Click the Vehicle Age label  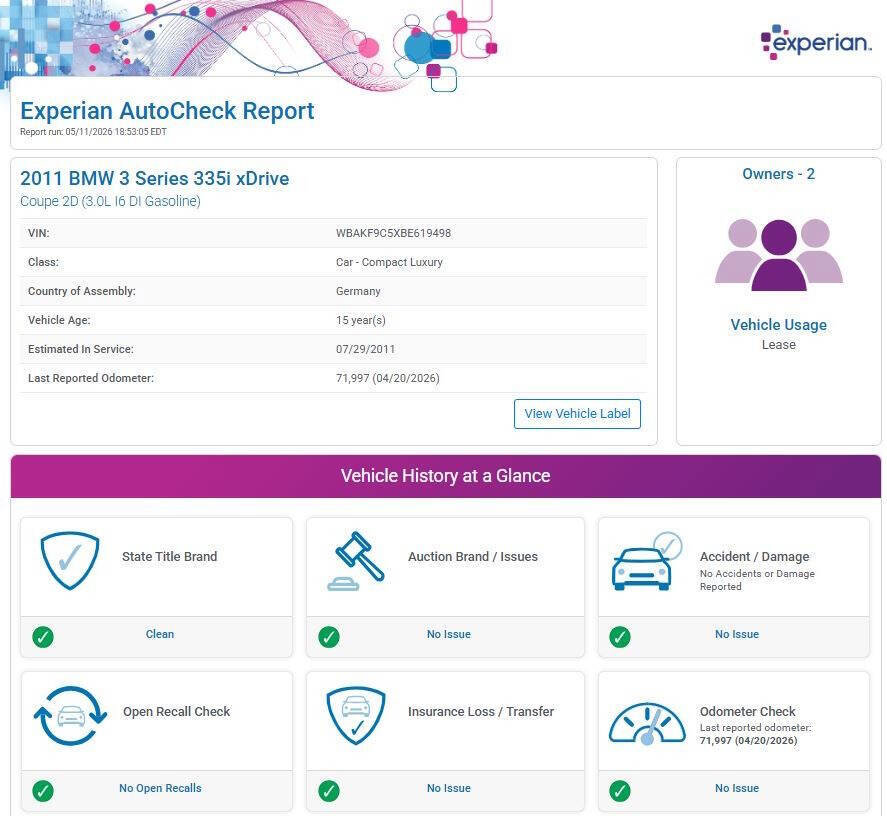pos(59,320)
